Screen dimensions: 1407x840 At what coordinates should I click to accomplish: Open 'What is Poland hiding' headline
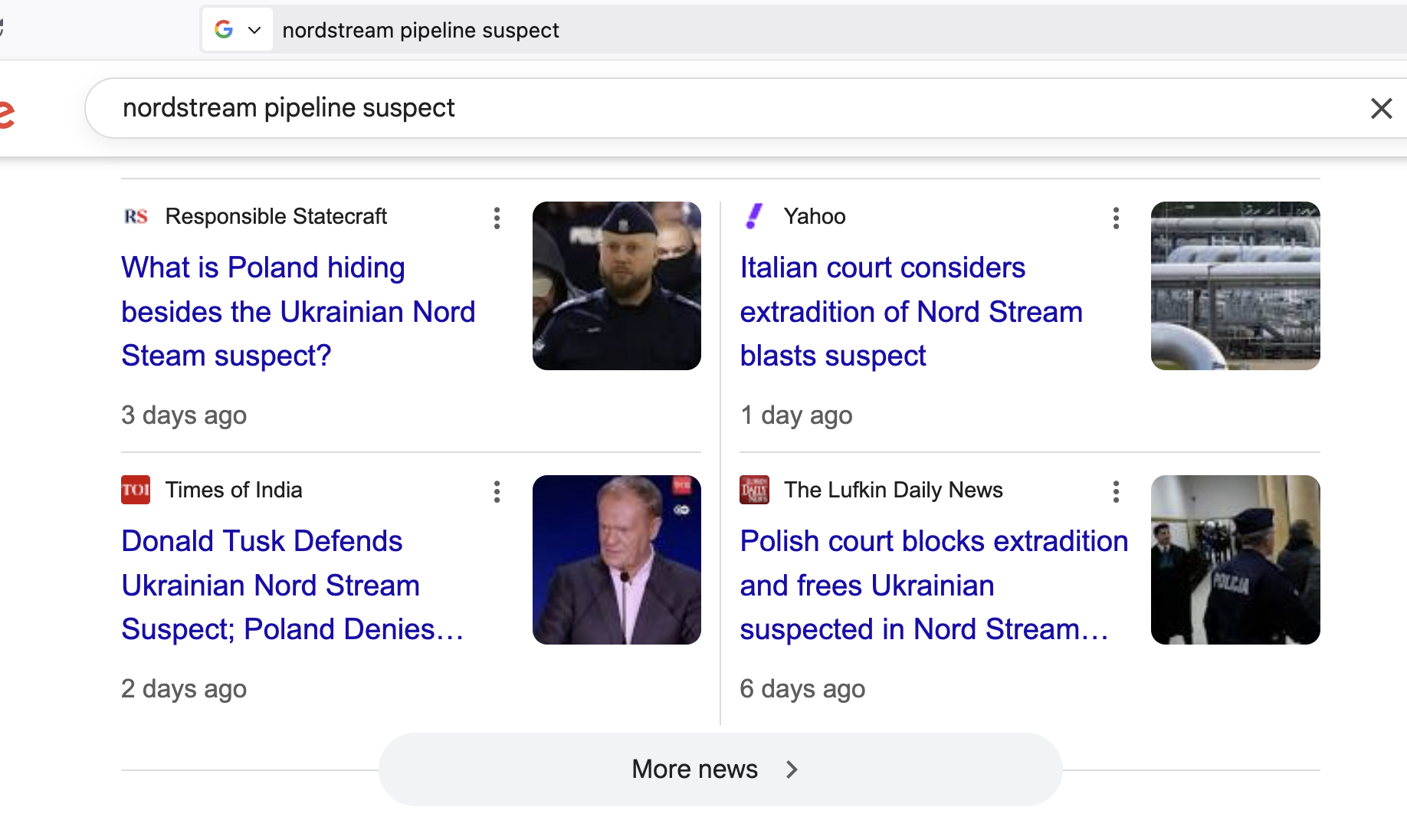pyautogui.click(x=299, y=311)
